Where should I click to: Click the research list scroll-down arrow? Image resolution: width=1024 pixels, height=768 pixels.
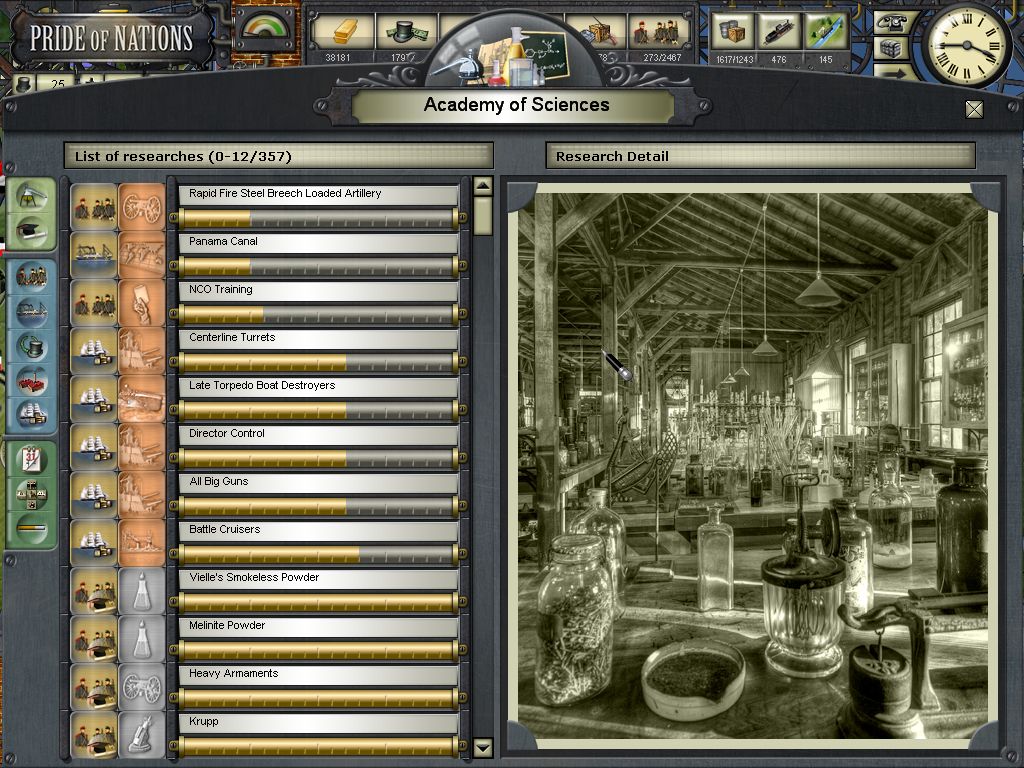pyautogui.click(x=482, y=747)
